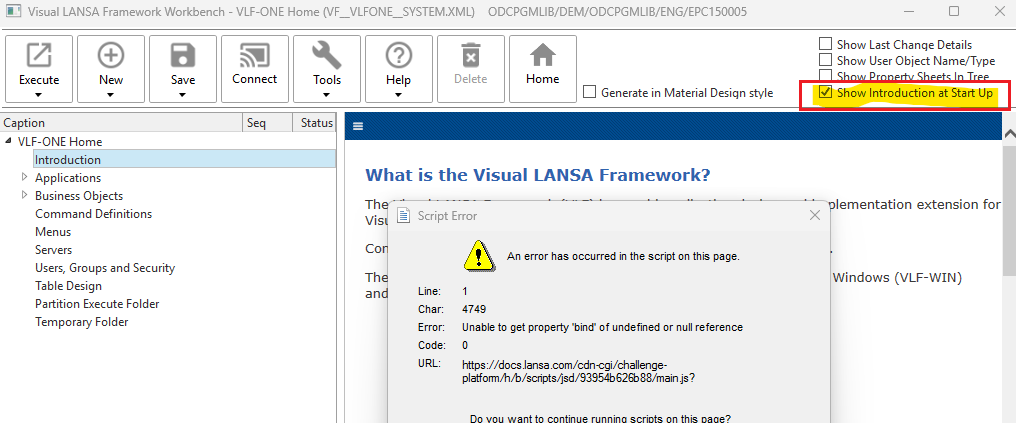Check Generate in Material Design style
This screenshot has width=1016, height=423.
coord(589,93)
